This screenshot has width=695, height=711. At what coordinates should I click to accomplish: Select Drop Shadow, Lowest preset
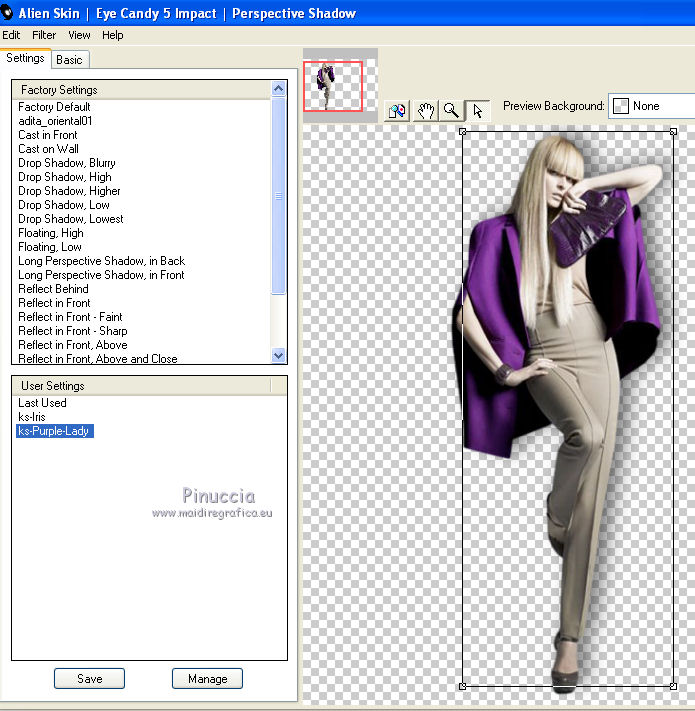click(71, 219)
